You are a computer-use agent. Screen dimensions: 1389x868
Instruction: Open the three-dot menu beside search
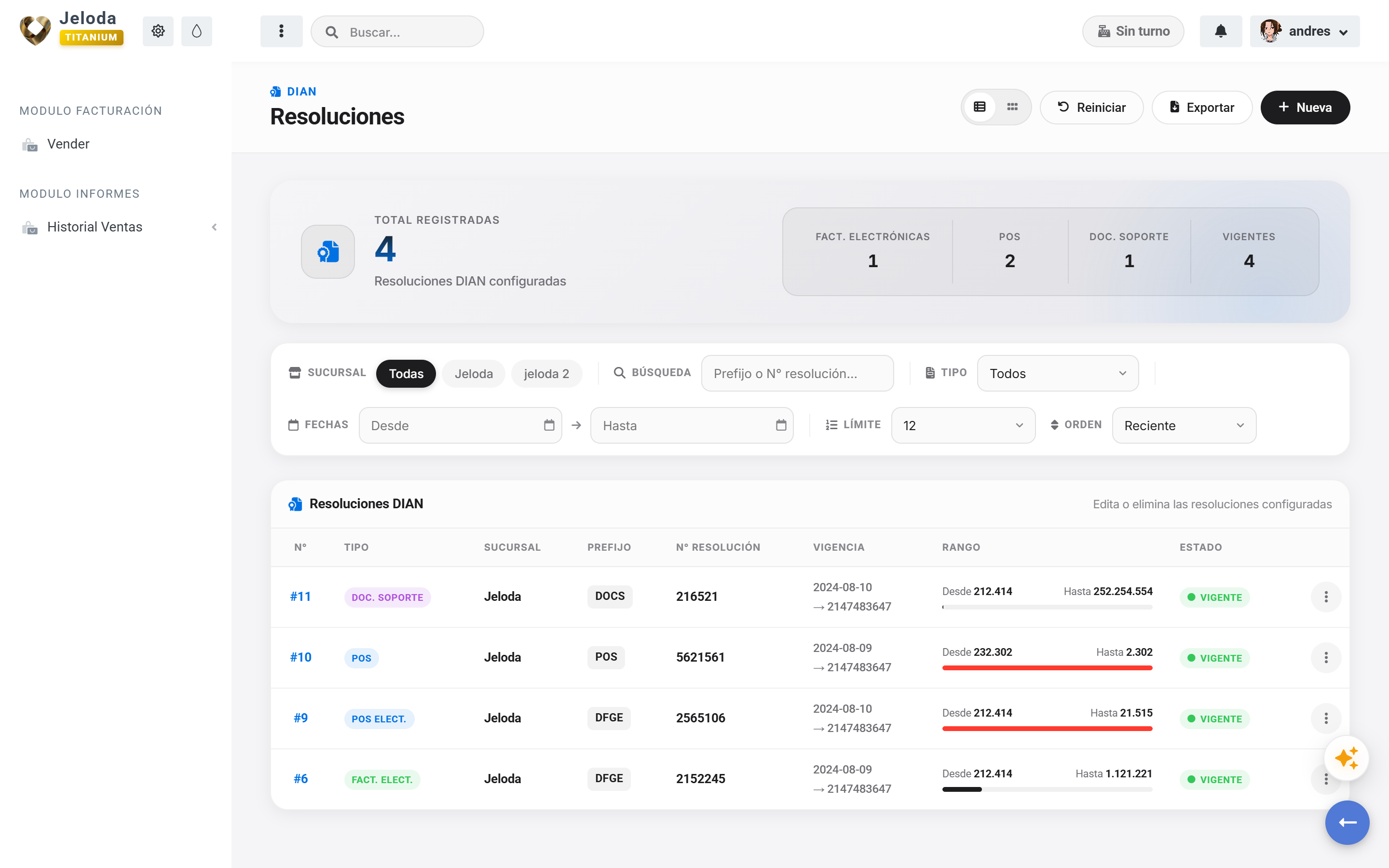point(281,31)
